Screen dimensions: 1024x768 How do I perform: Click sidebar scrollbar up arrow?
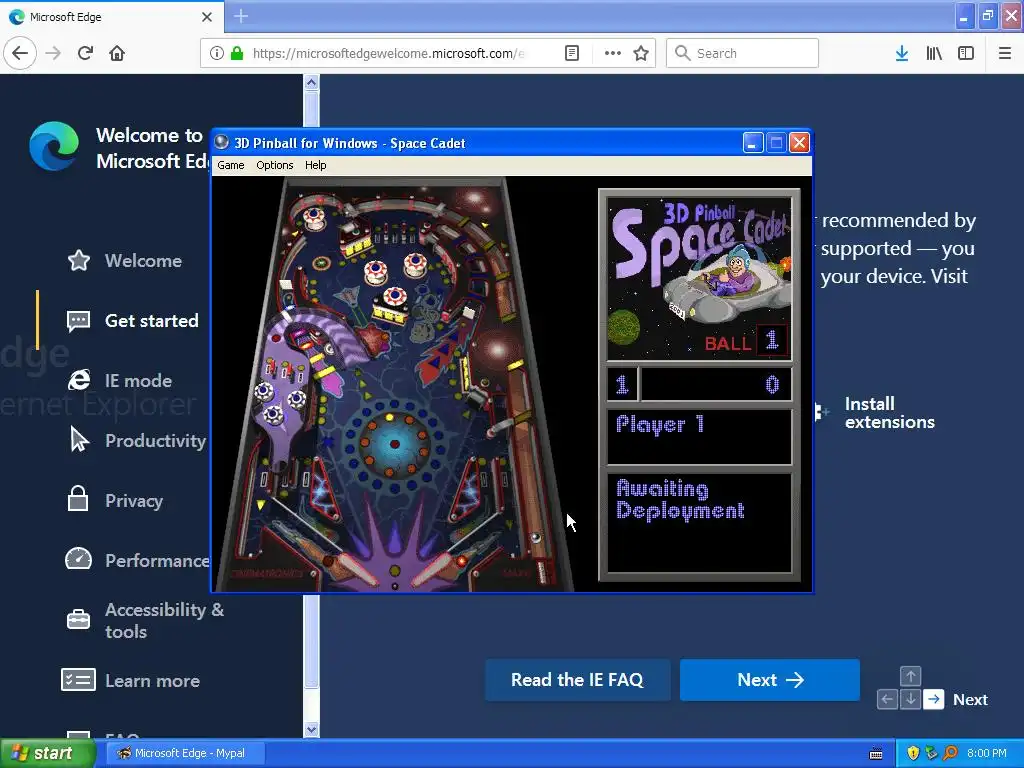pos(312,82)
